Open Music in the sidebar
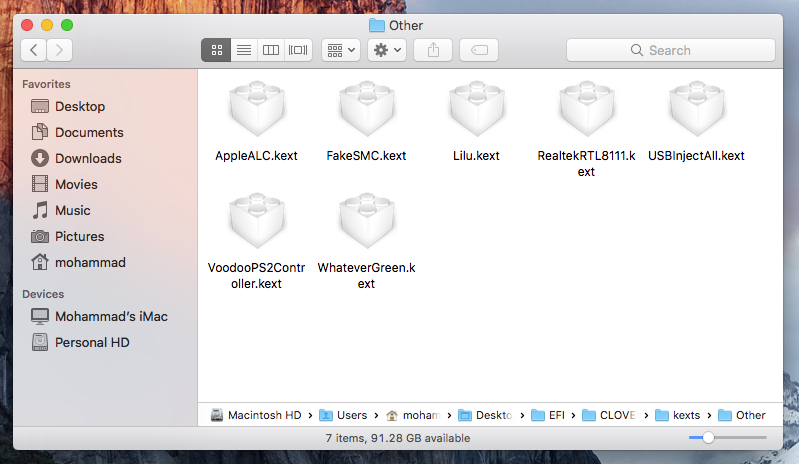This screenshot has height=464, width=799. coord(61,210)
